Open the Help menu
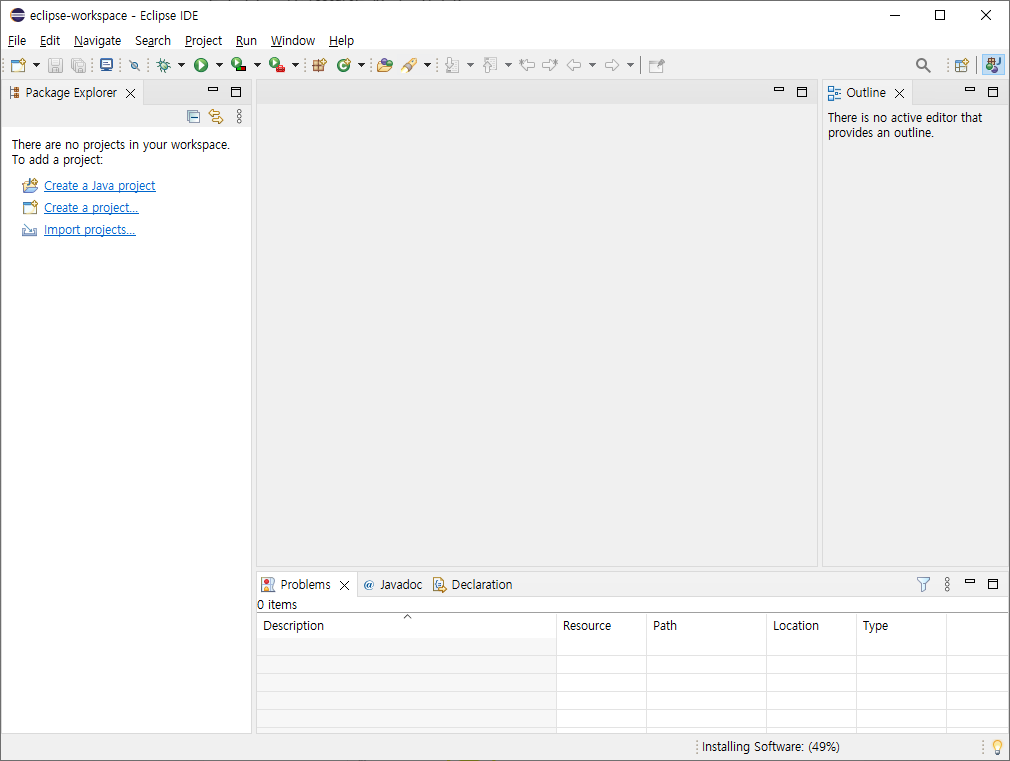Screen dimensions: 1010x761 (x=341, y=41)
